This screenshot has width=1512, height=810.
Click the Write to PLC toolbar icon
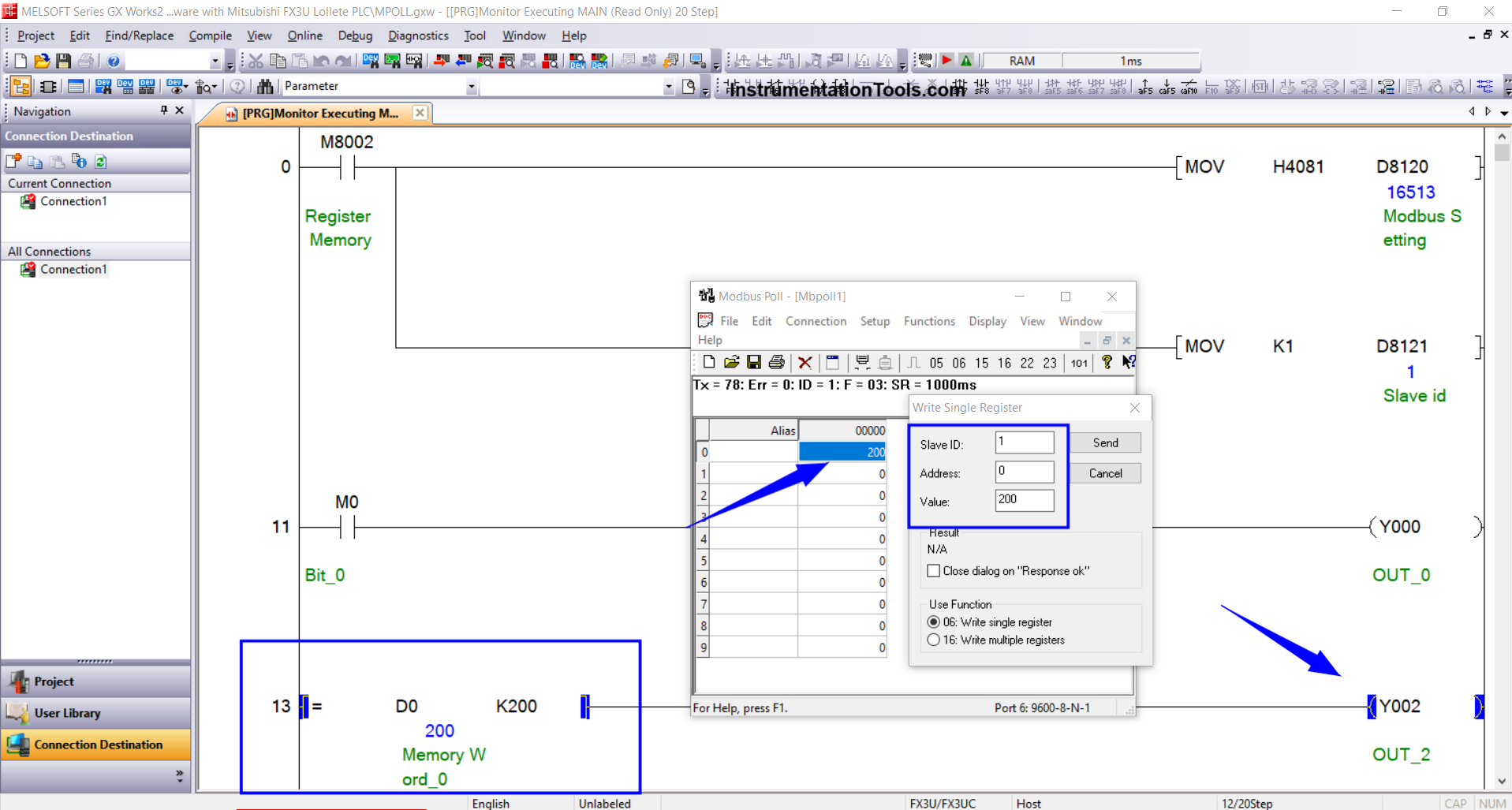[x=442, y=61]
